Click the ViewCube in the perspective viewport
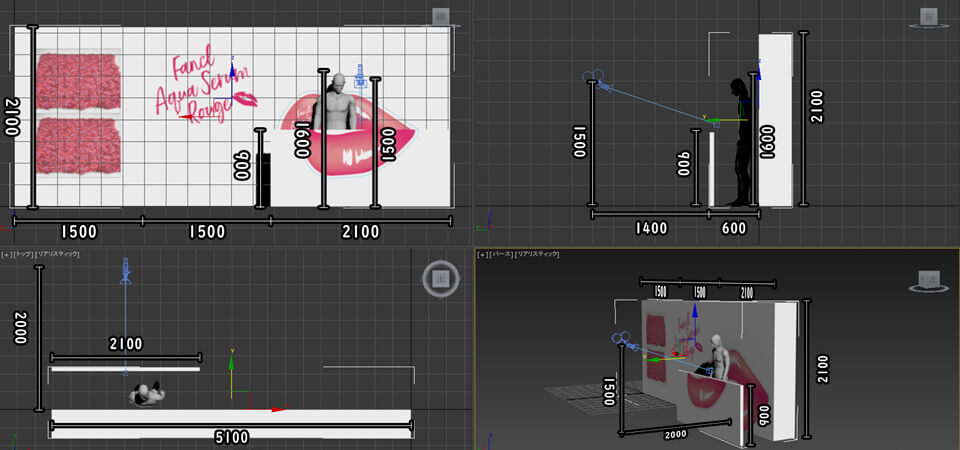 (929, 280)
